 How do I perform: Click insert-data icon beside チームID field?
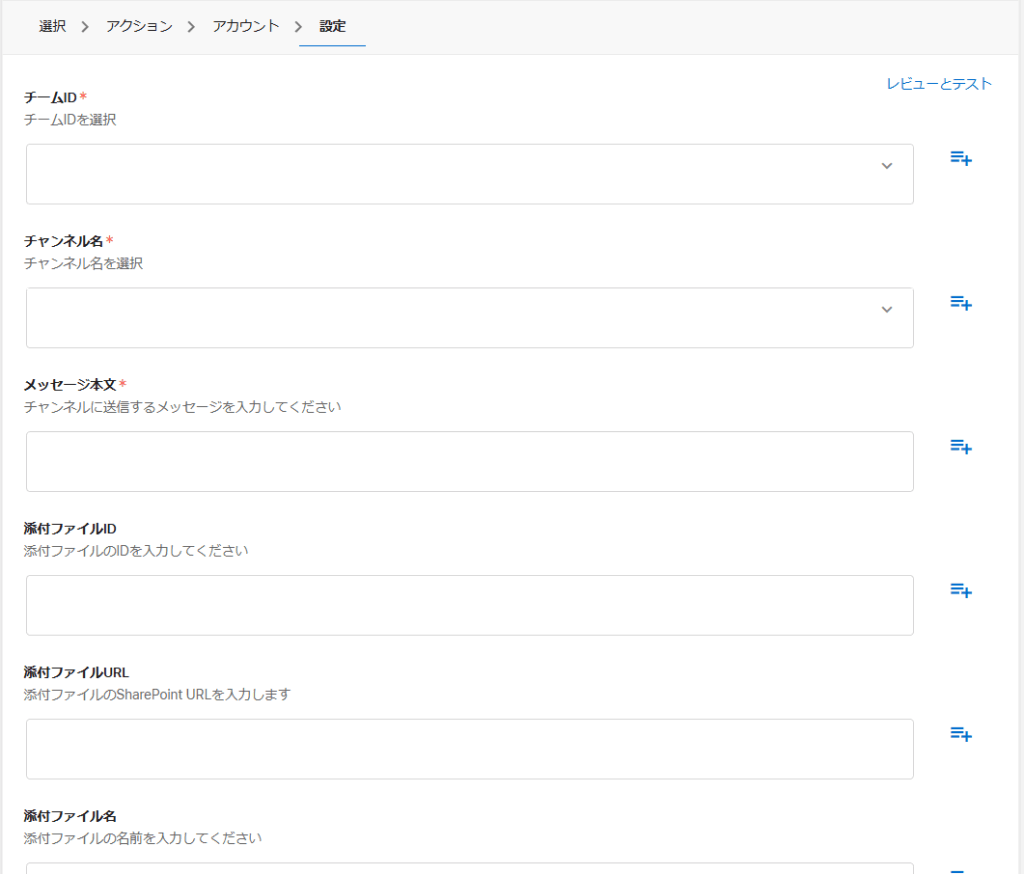click(x=961, y=158)
